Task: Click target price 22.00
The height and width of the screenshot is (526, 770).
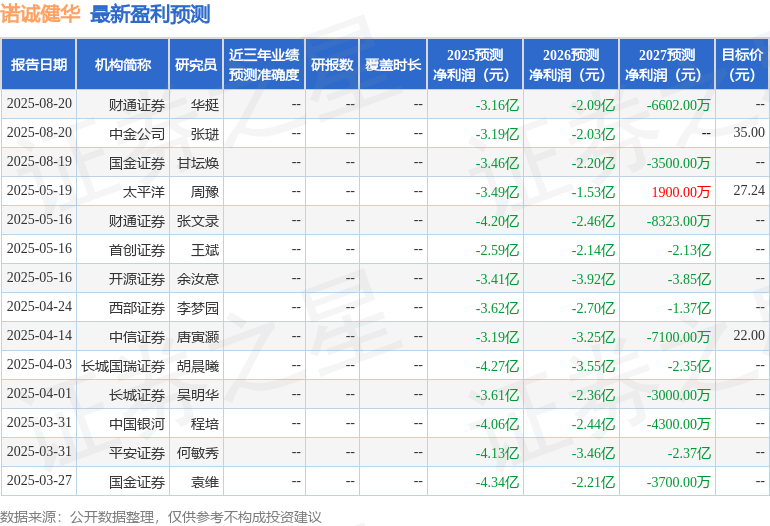Action: (749, 335)
